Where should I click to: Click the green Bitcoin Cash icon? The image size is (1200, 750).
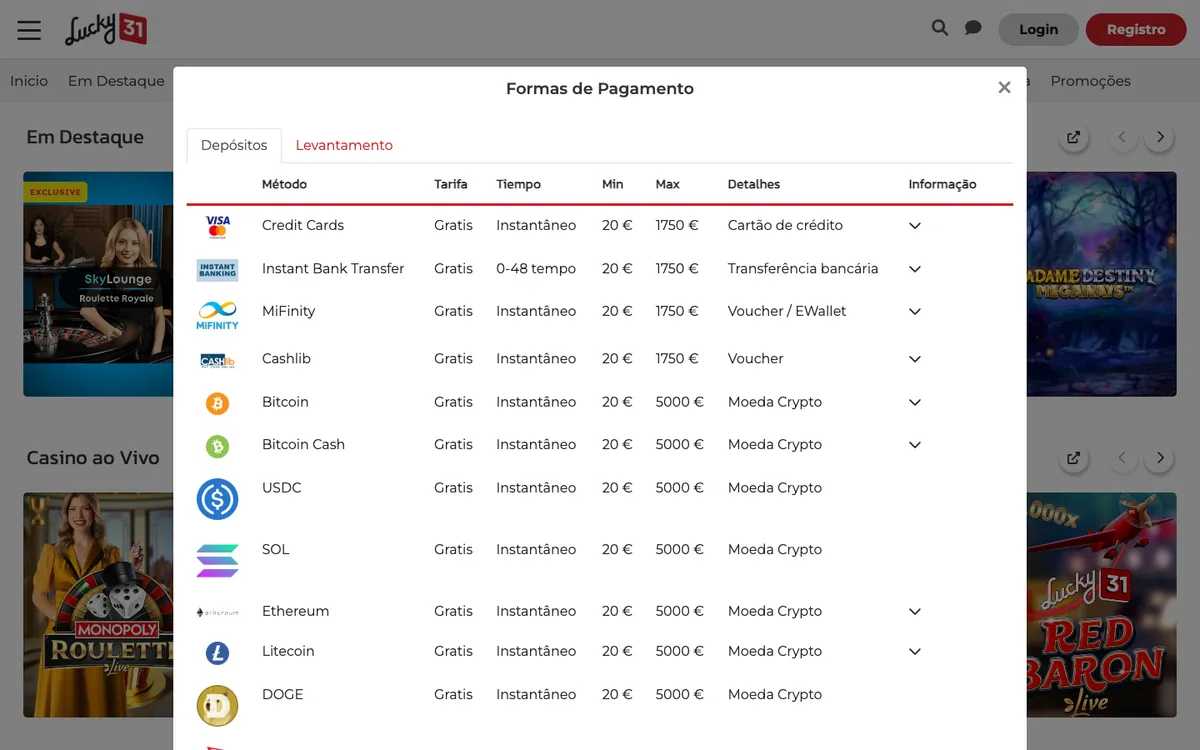click(x=217, y=446)
